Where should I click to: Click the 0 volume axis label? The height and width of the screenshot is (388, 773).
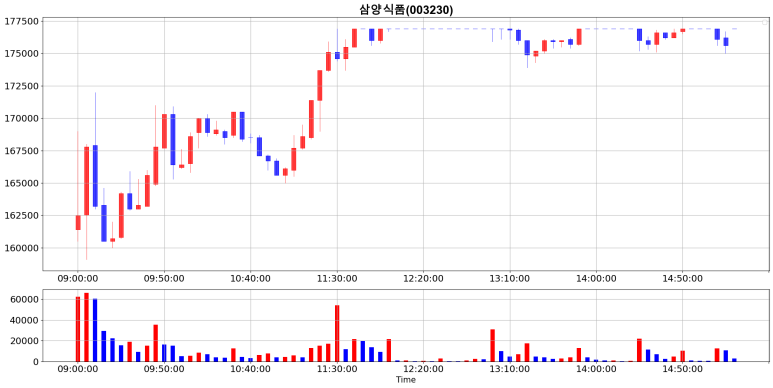35,361
